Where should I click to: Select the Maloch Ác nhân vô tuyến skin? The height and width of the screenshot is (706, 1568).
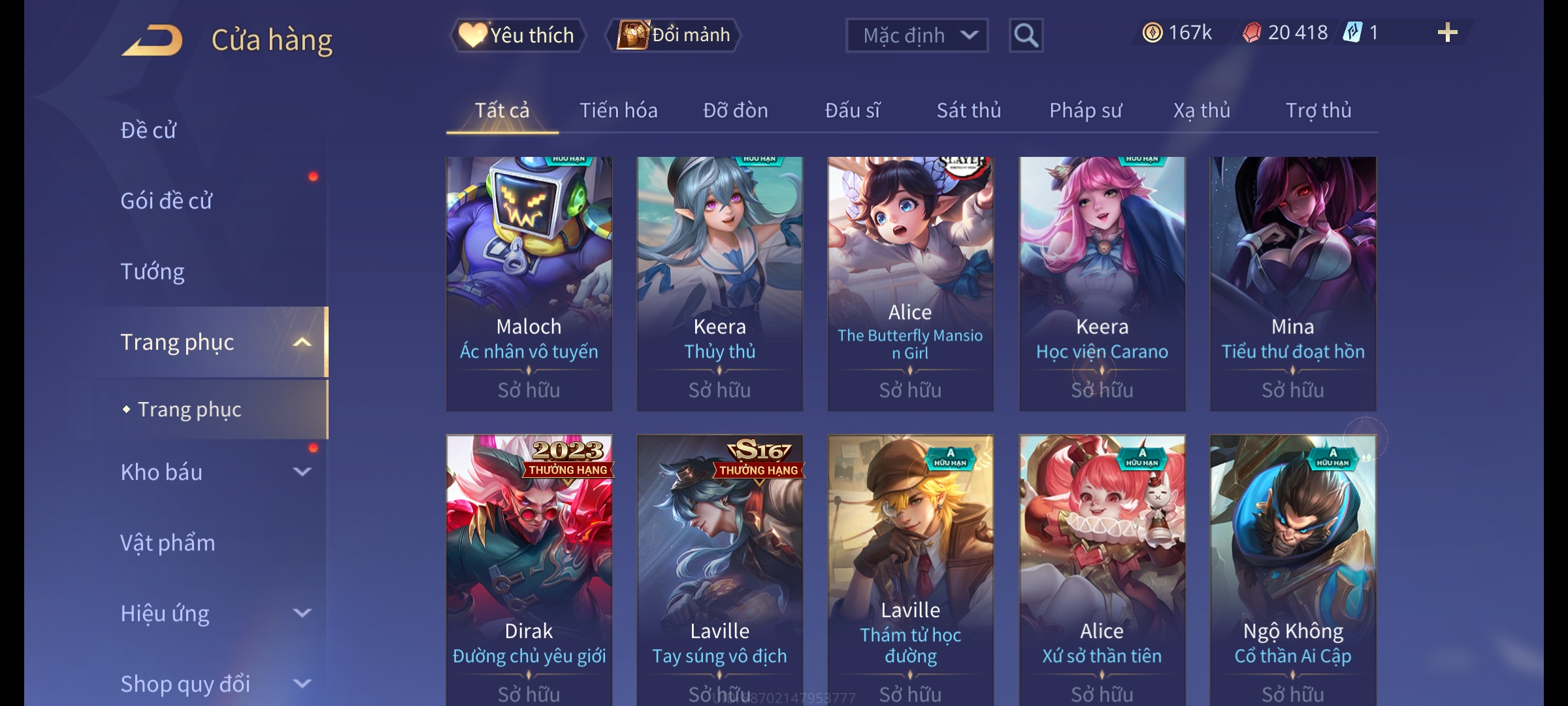[529, 284]
